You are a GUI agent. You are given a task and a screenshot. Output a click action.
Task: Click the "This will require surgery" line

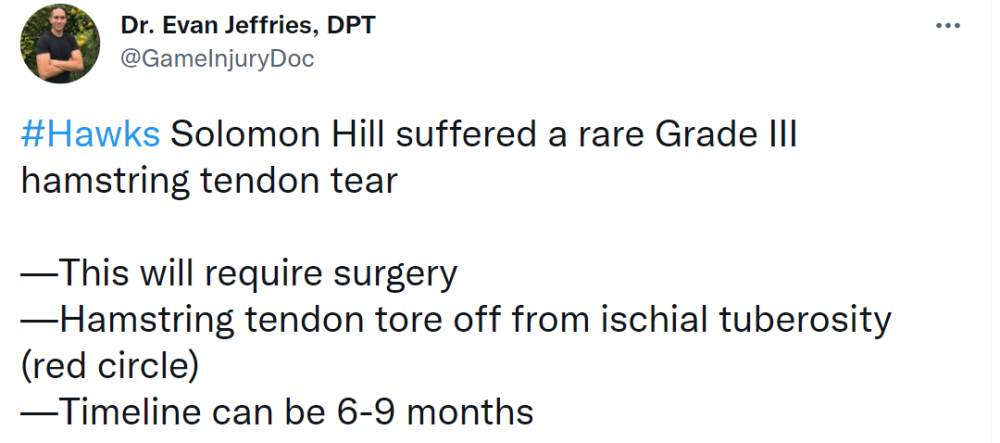[x=239, y=274]
